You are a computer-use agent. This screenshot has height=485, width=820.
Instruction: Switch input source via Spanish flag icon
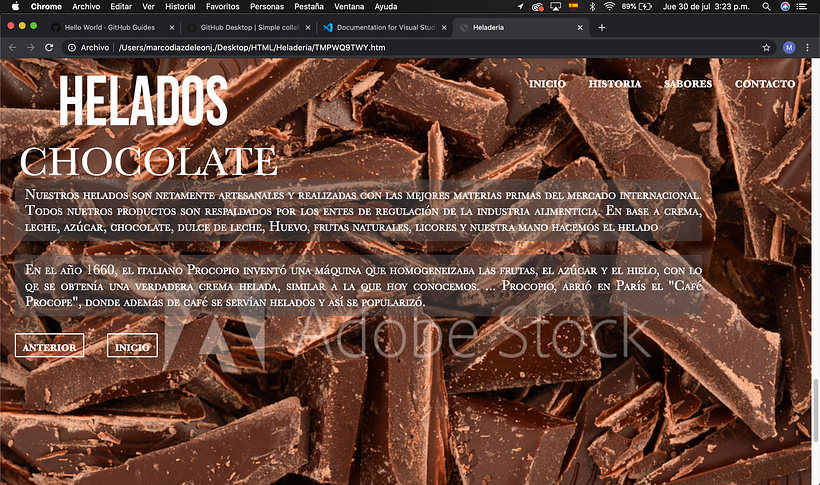tap(574, 6)
